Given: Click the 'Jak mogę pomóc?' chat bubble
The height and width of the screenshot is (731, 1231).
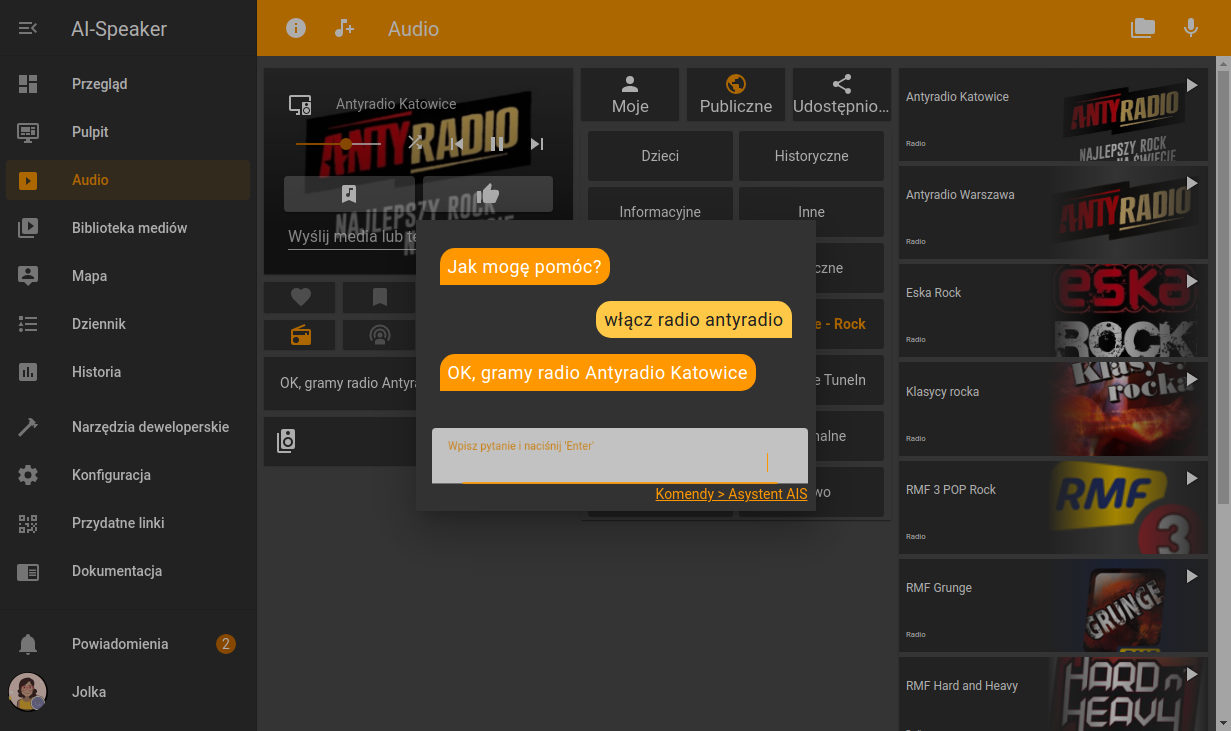Looking at the screenshot, I should coord(524,267).
